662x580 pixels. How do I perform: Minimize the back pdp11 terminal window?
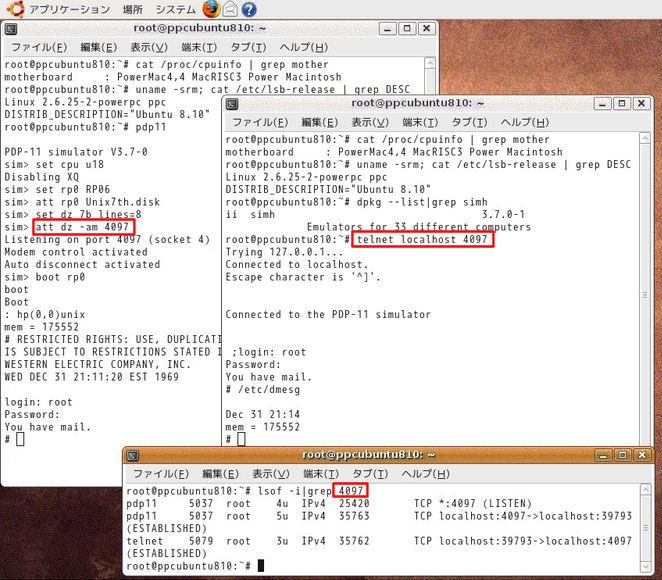click(388, 28)
